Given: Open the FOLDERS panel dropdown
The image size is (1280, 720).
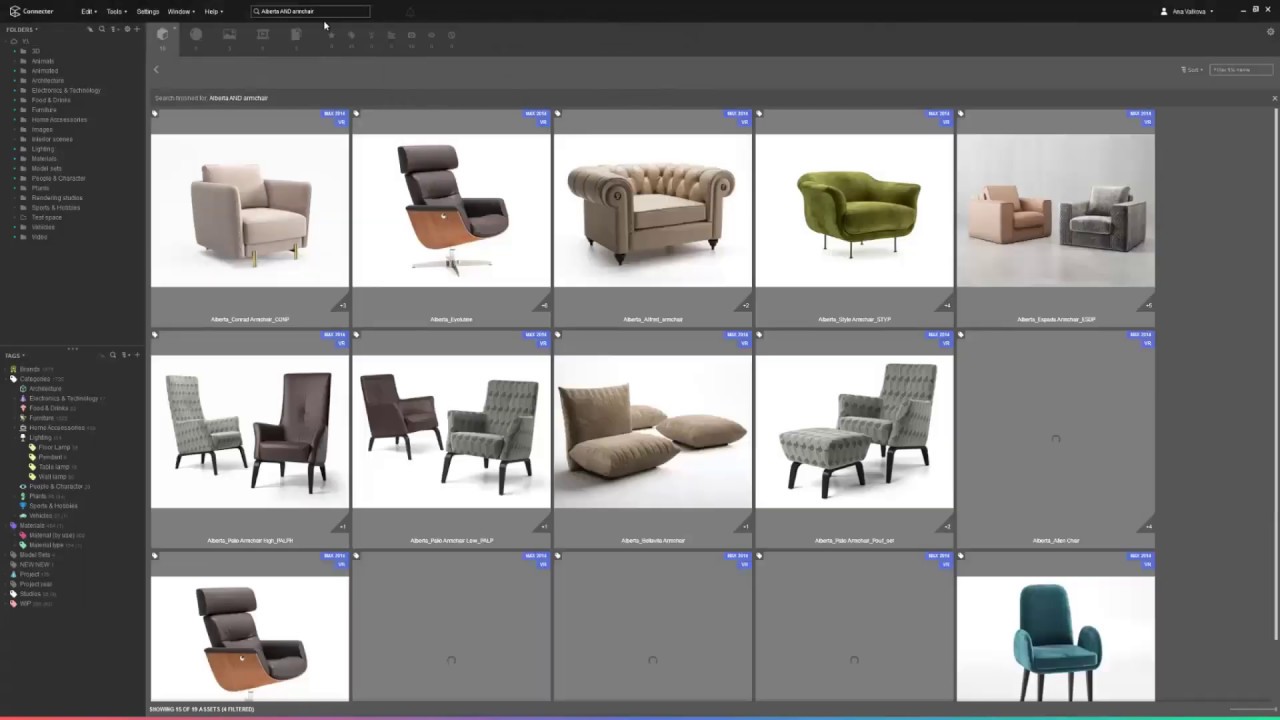Looking at the screenshot, I should point(22,29).
